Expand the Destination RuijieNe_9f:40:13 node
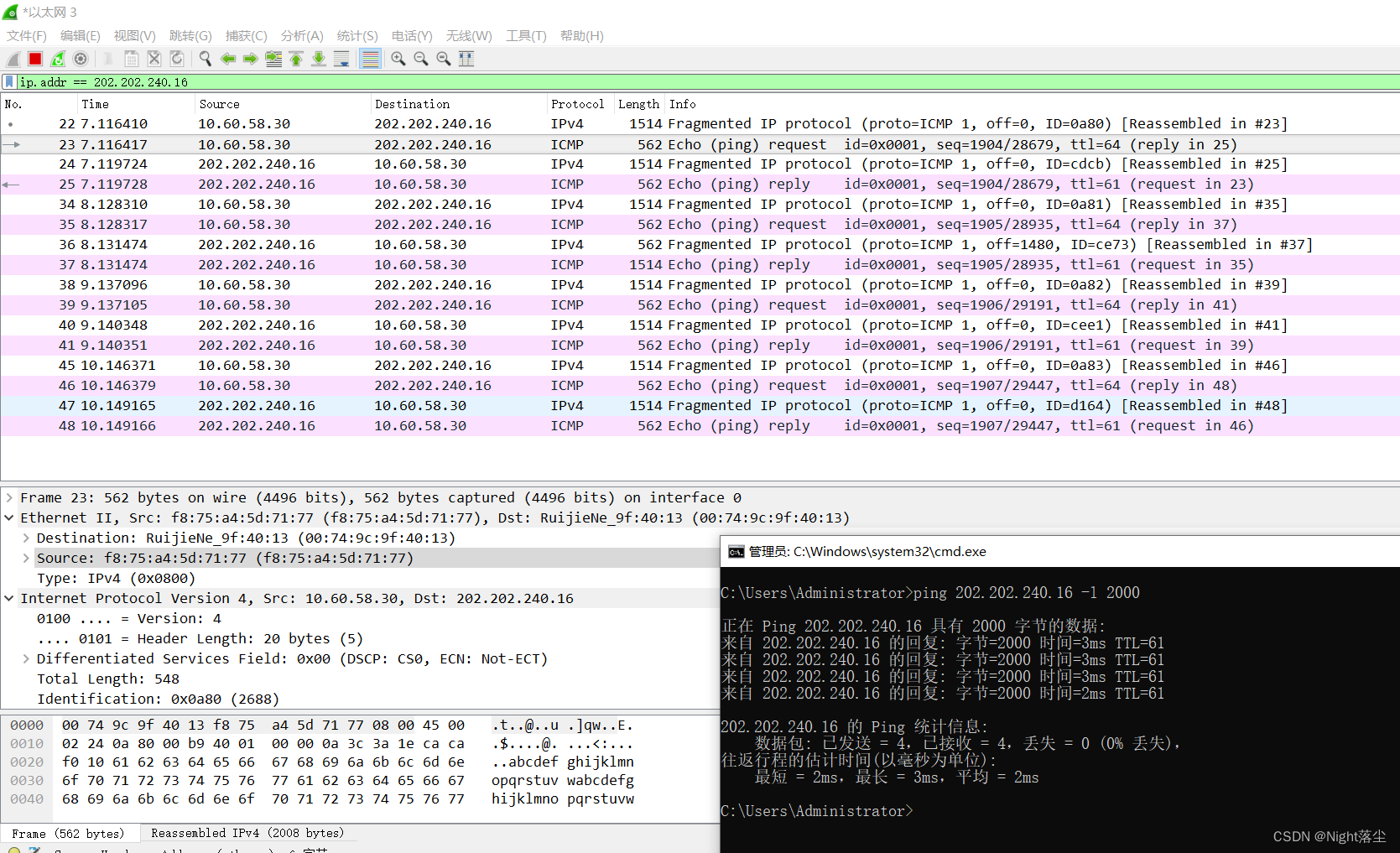This screenshot has height=853, width=1400. tap(26, 538)
